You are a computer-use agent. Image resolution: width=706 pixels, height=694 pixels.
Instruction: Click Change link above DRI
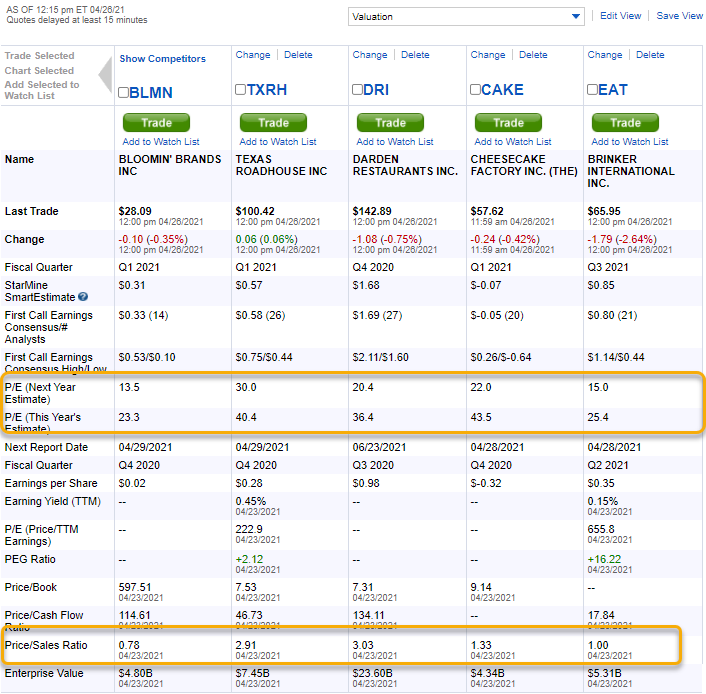370,54
